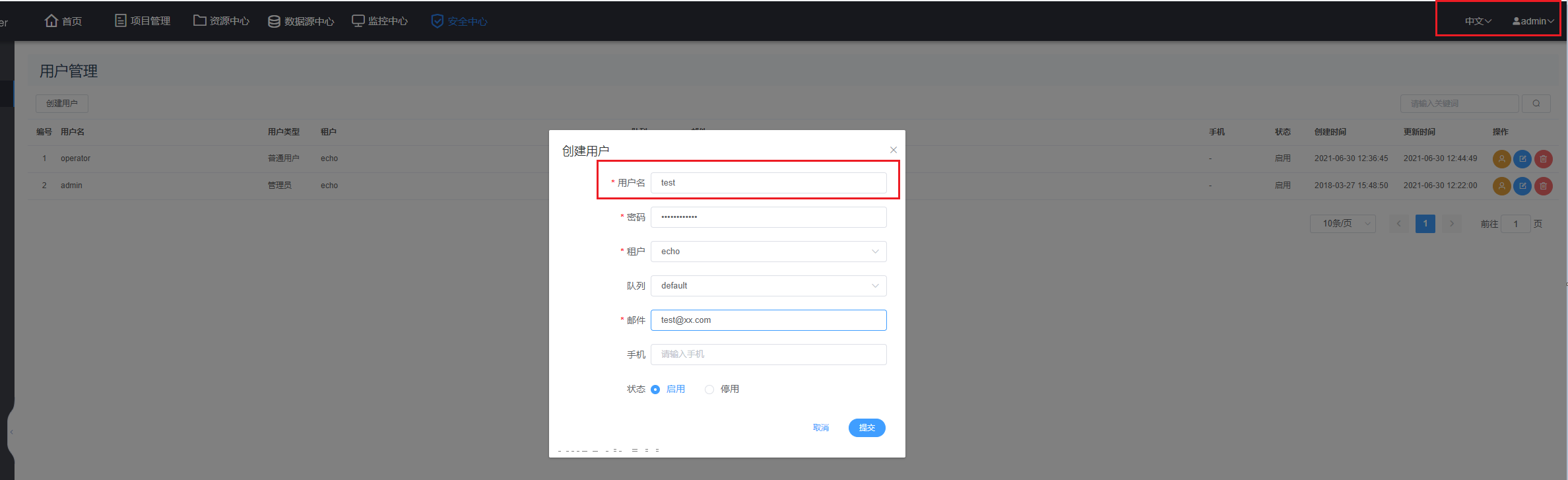Click the user type cell "管理员"
The width and height of the screenshot is (1568, 480).
[x=280, y=186]
